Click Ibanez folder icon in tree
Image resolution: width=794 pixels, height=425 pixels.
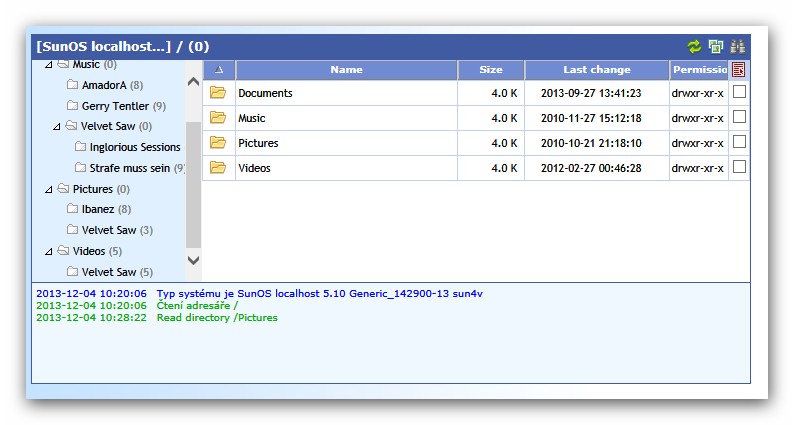[72, 209]
